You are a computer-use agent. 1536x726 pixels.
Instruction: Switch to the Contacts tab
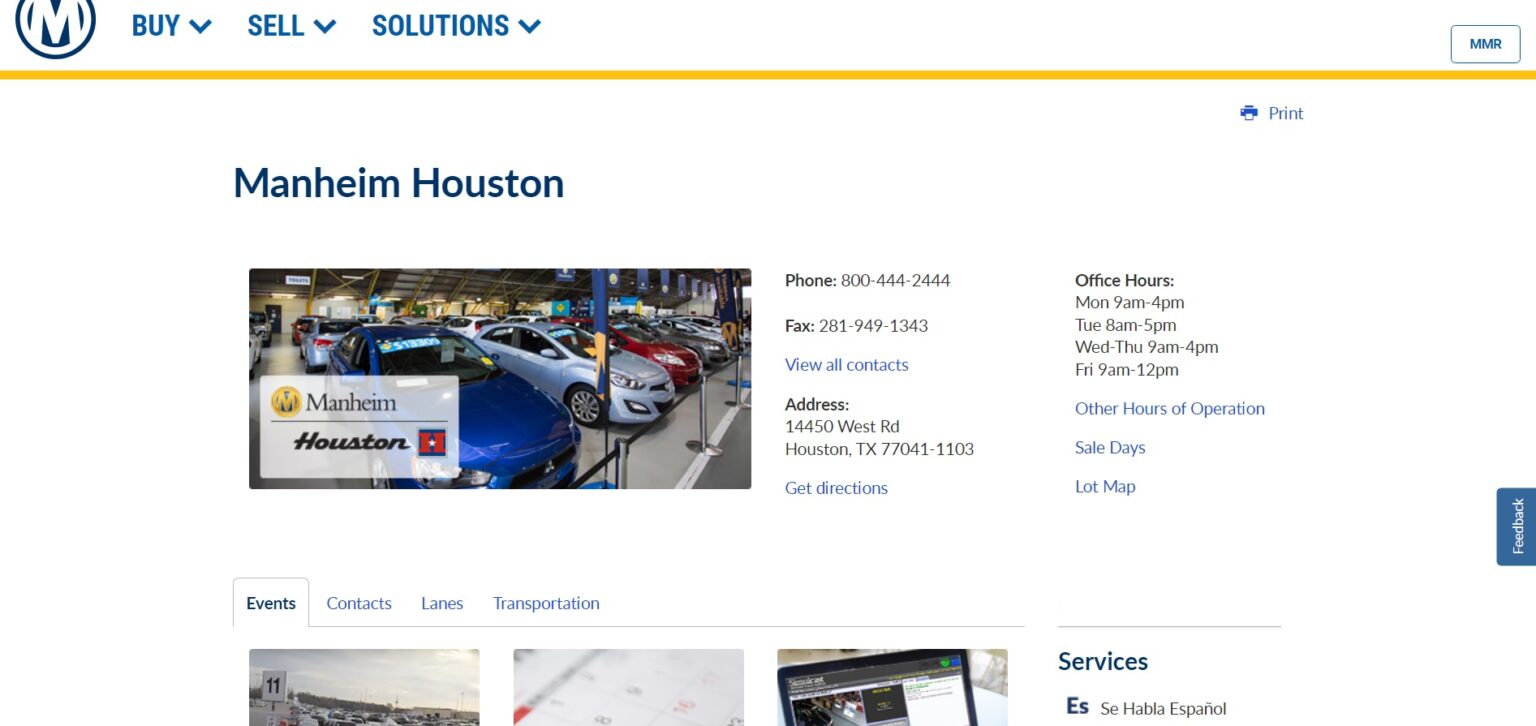tap(359, 603)
